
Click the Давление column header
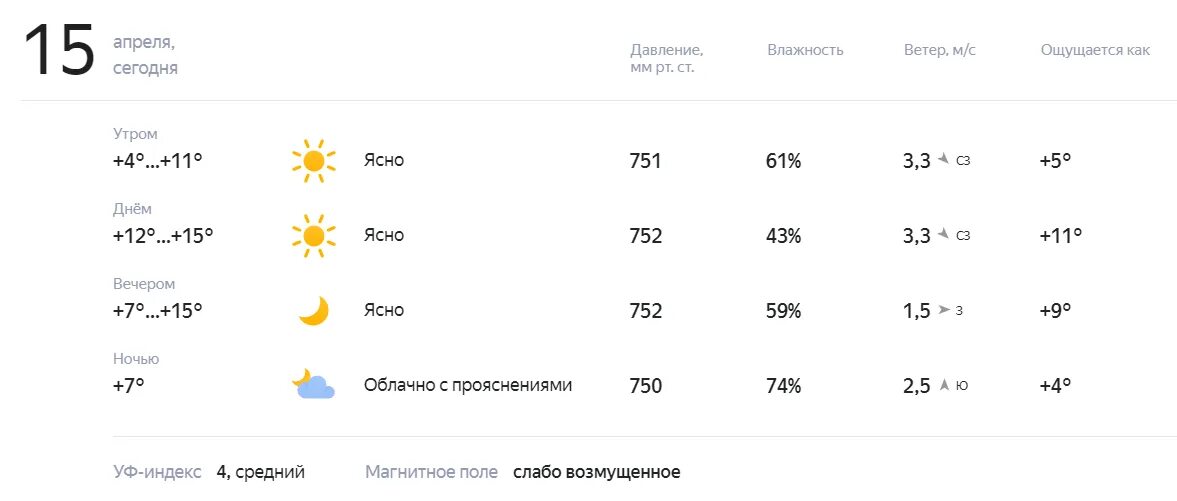pyautogui.click(x=667, y=59)
